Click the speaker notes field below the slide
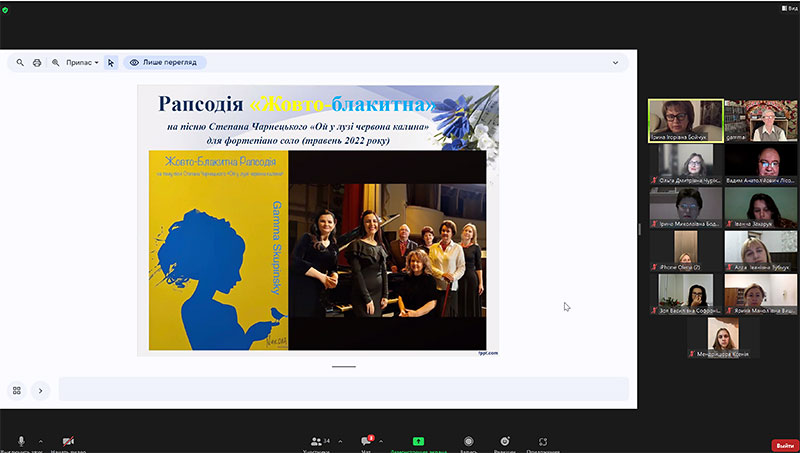 [343, 389]
